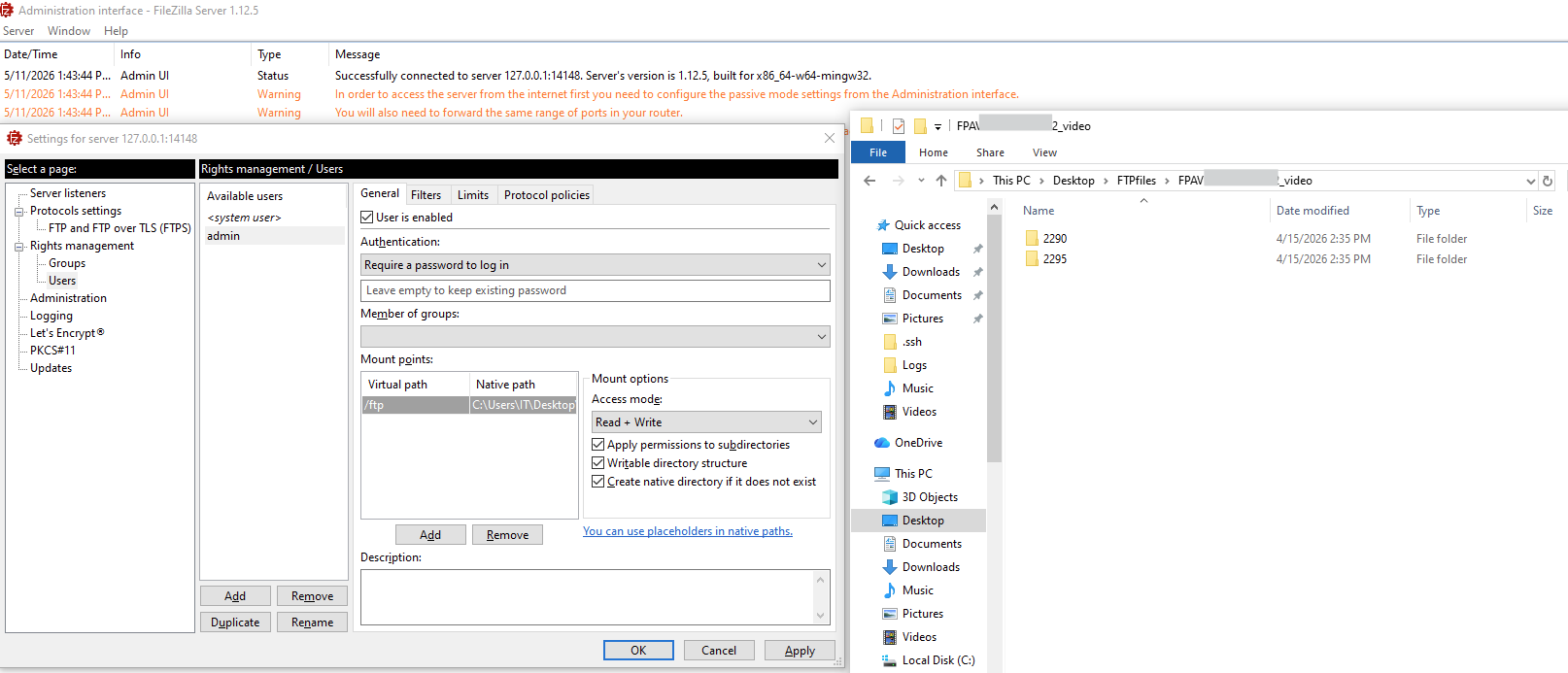Open the Window menu
The image size is (1568, 673).
tap(69, 31)
